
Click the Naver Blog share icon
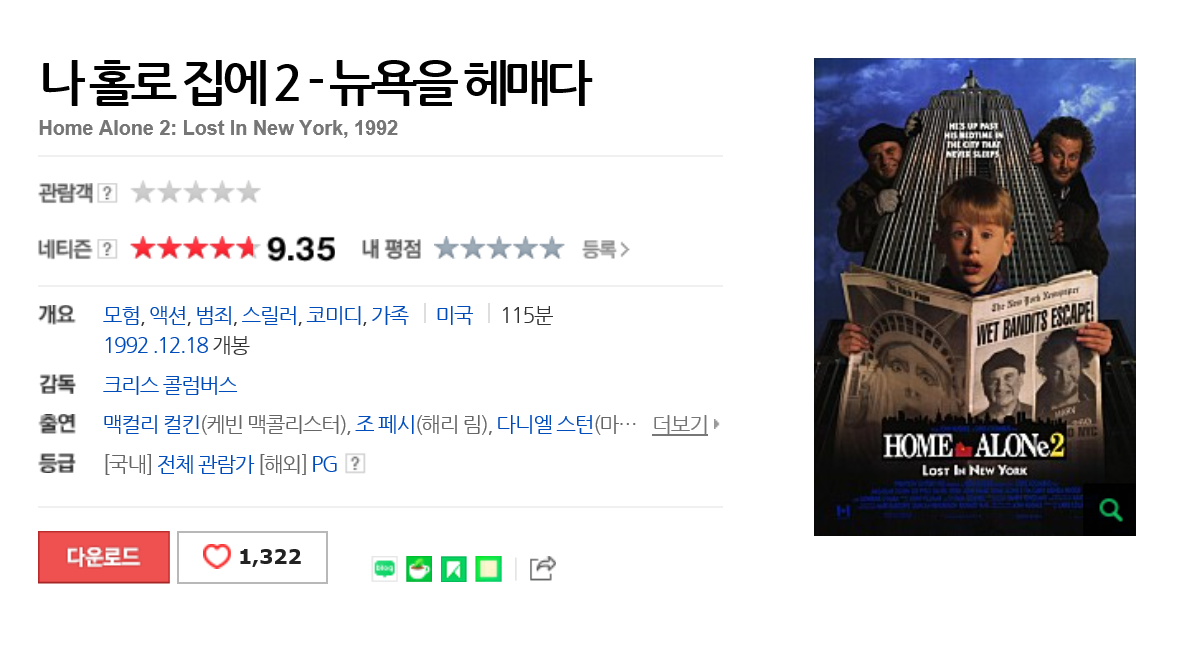[x=384, y=569]
